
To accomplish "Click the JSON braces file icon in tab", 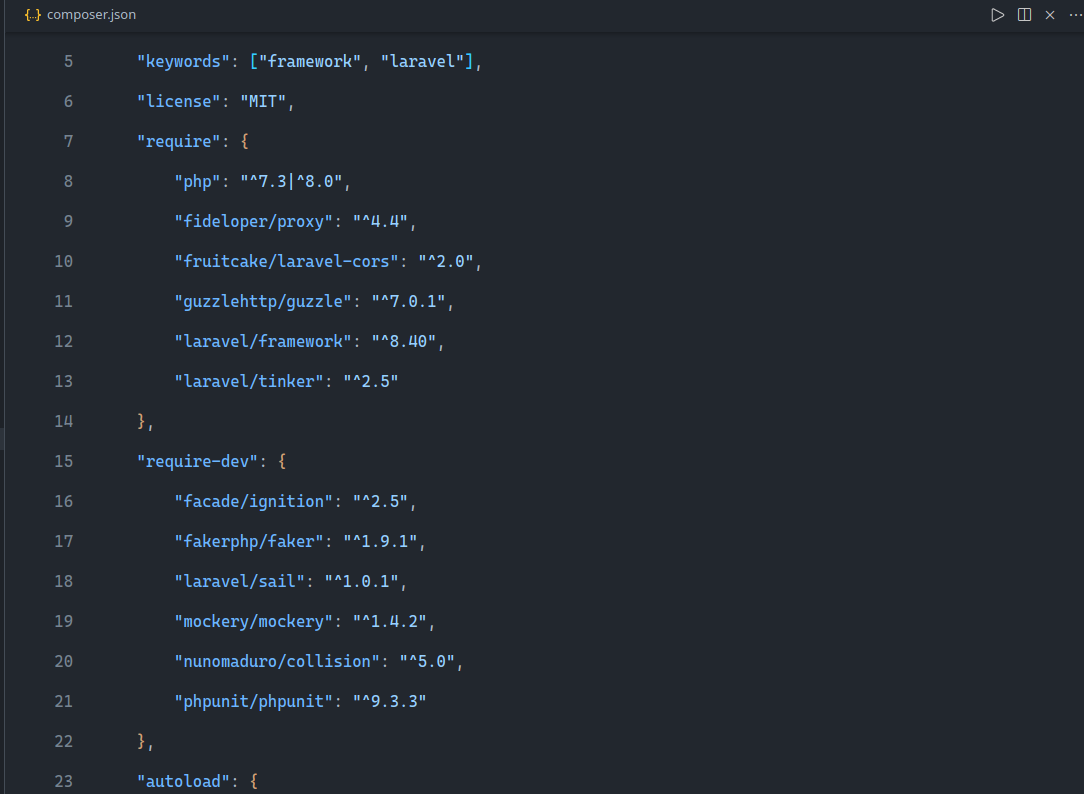I will (32, 15).
